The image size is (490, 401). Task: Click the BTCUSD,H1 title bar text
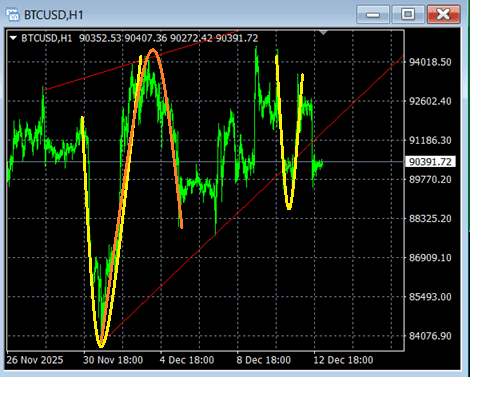point(53,15)
